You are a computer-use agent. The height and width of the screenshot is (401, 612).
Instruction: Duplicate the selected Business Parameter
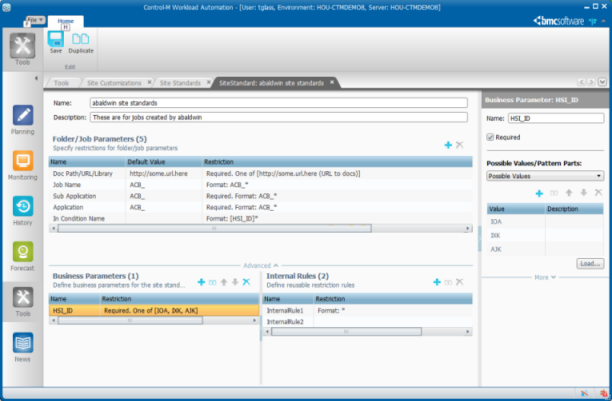212,282
